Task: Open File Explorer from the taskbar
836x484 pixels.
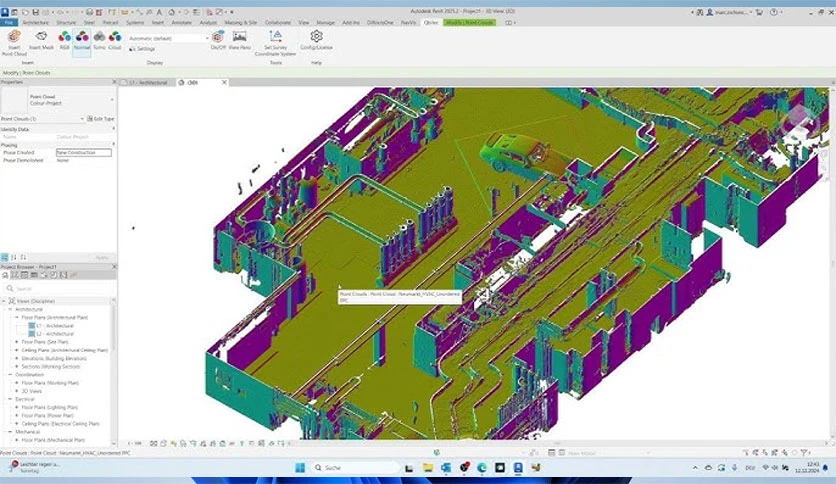Action: click(428, 467)
